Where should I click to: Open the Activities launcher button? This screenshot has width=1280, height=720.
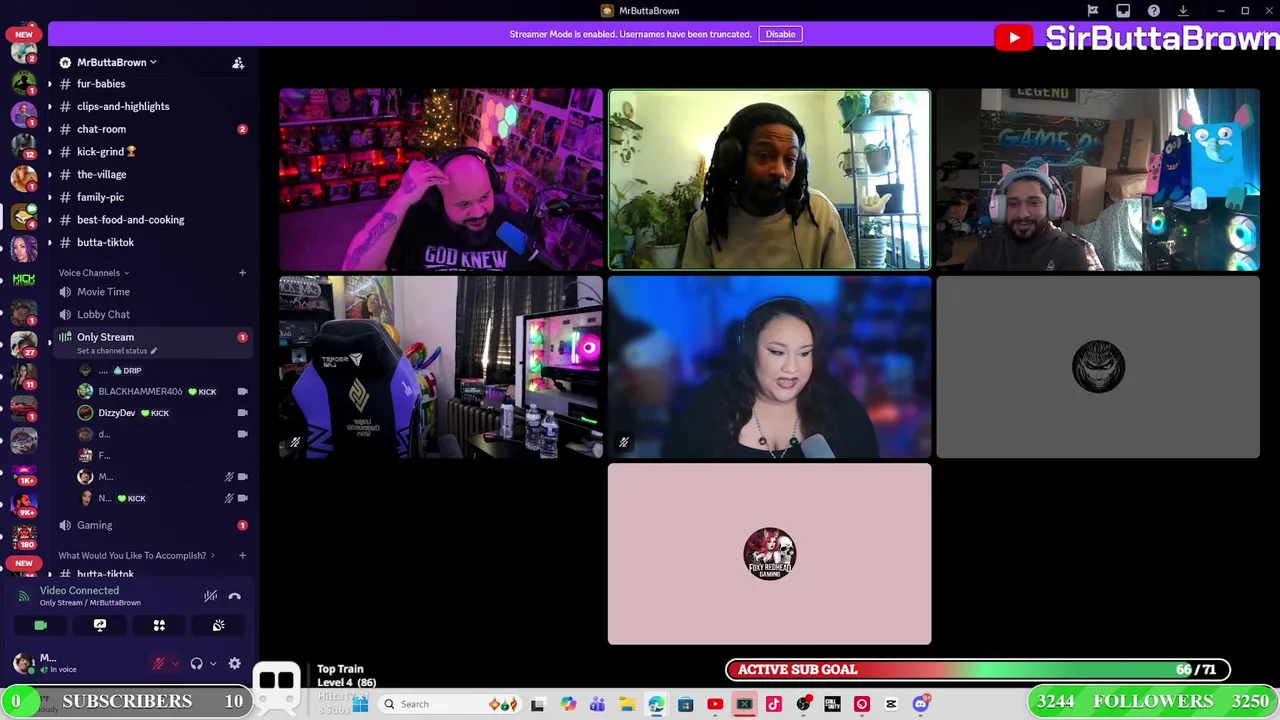coord(159,625)
